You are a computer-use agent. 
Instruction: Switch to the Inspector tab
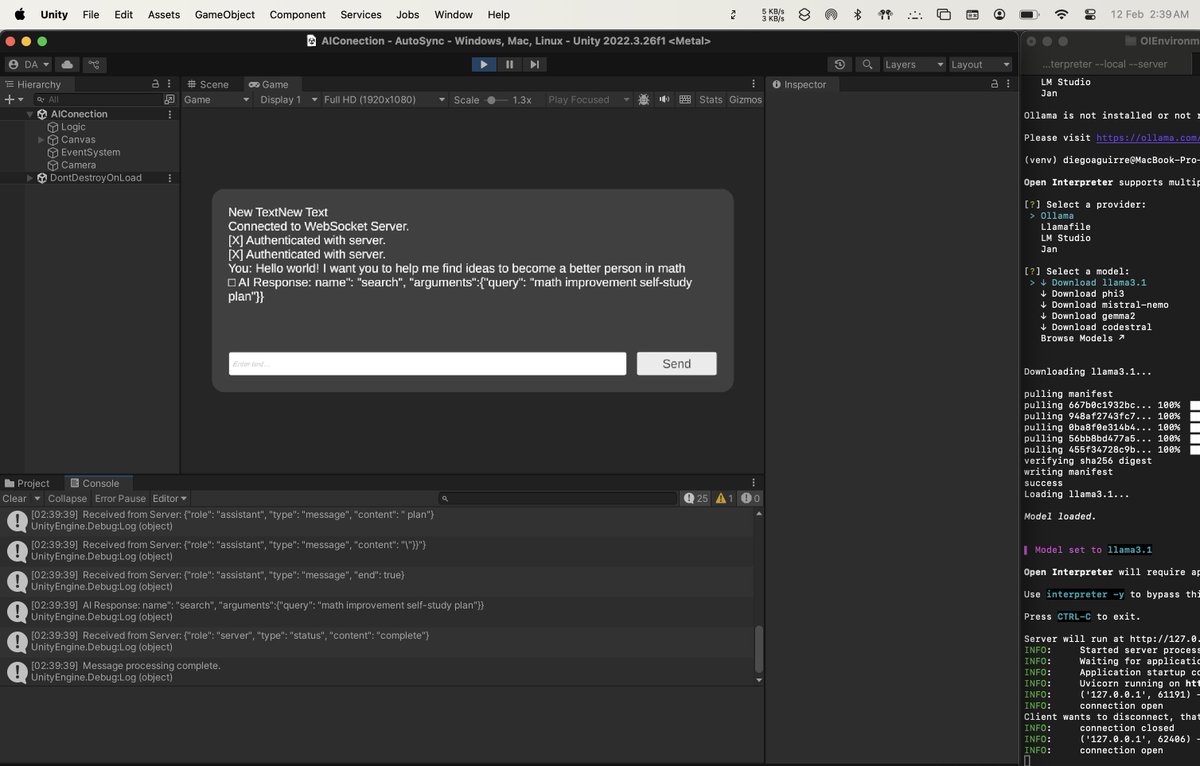pos(799,84)
